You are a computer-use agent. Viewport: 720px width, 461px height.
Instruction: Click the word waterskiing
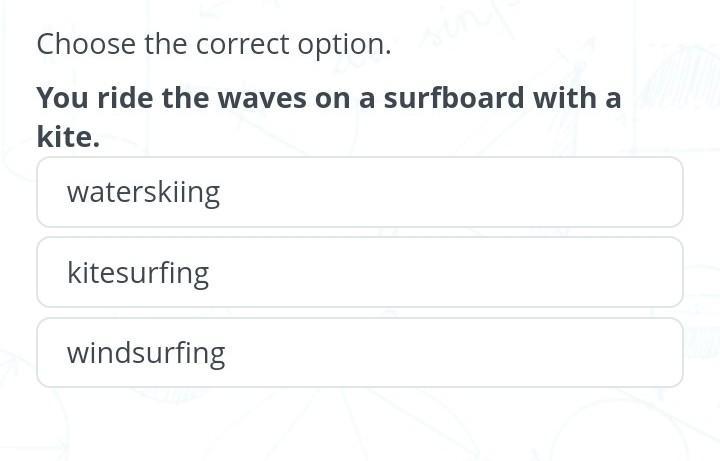pyautogui.click(x=143, y=192)
